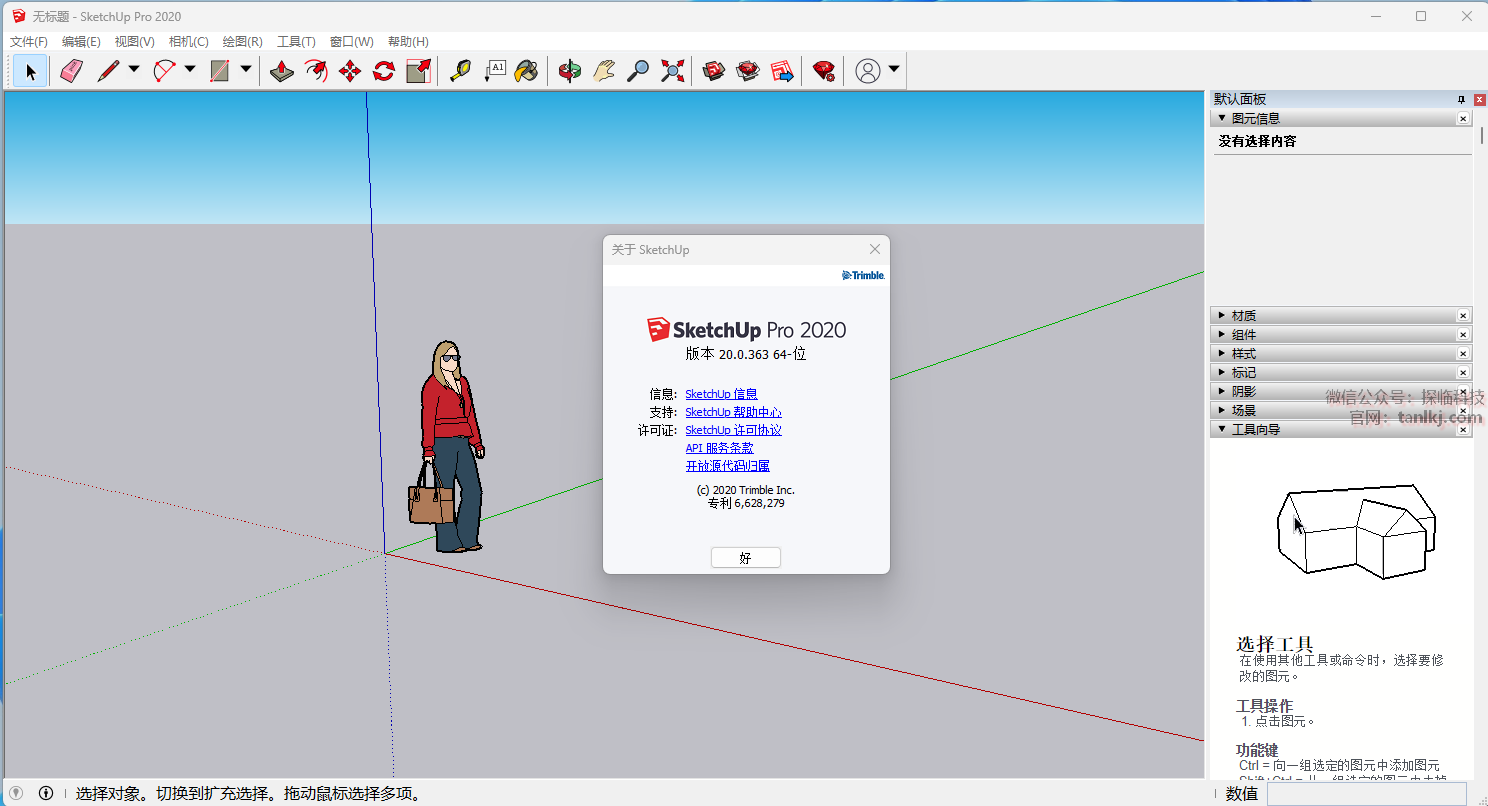1488x806 pixels.
Task: Click the geo-location status bar icon
Action: (x=16, y=793)
